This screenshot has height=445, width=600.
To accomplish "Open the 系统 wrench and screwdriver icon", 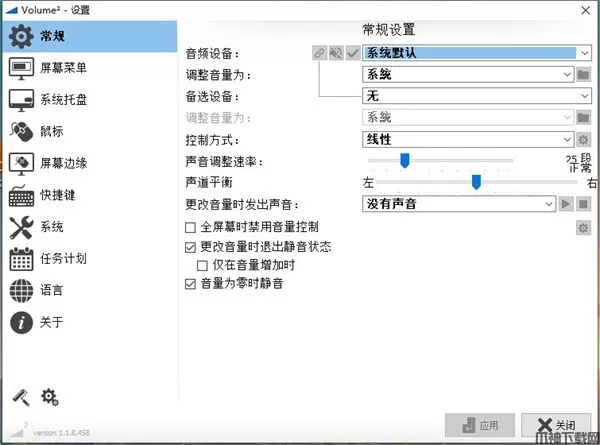I will point(21,227).
